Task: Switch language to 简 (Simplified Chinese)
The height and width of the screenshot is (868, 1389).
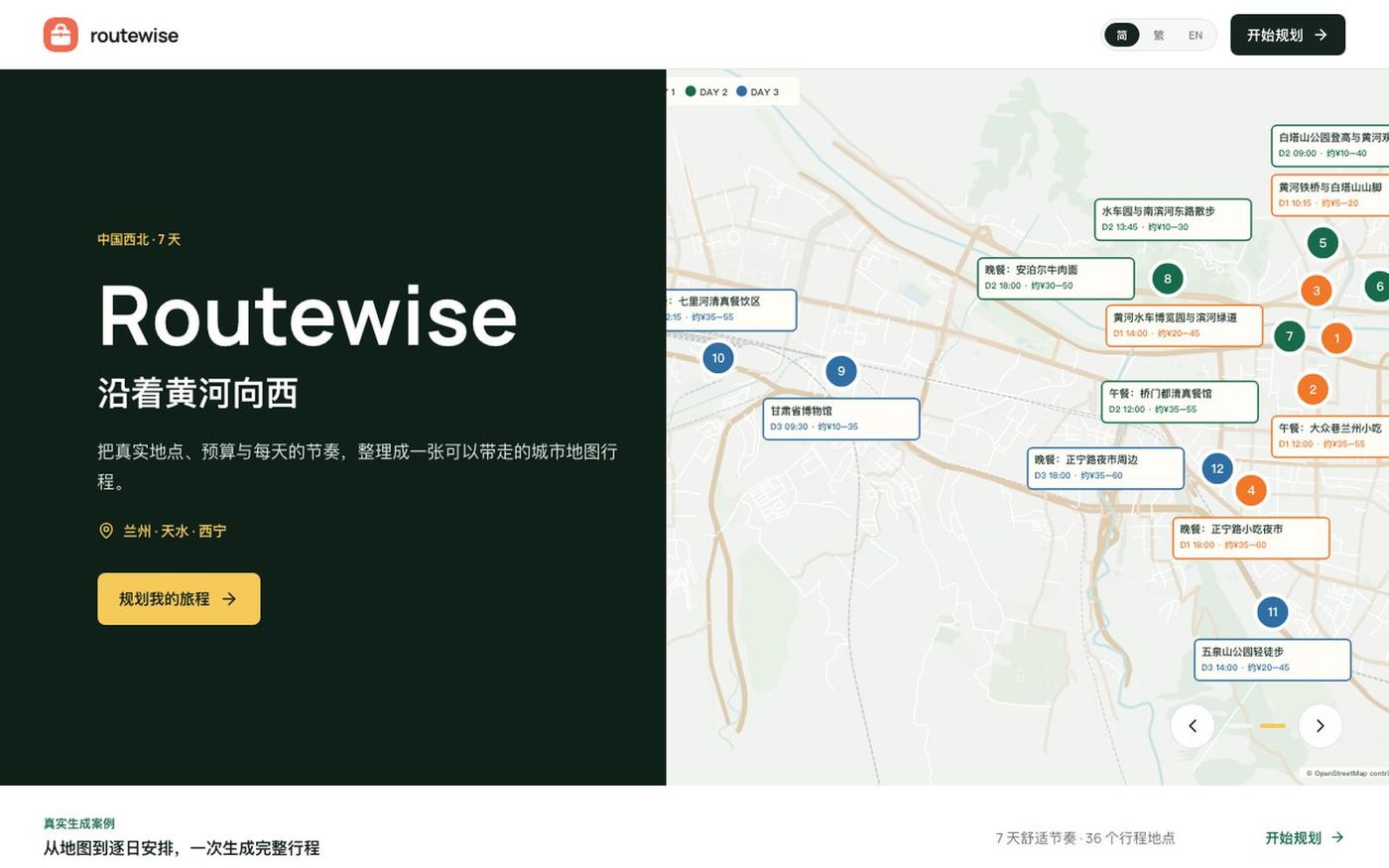Action: pyautogui.click(x=1122, y=36)
